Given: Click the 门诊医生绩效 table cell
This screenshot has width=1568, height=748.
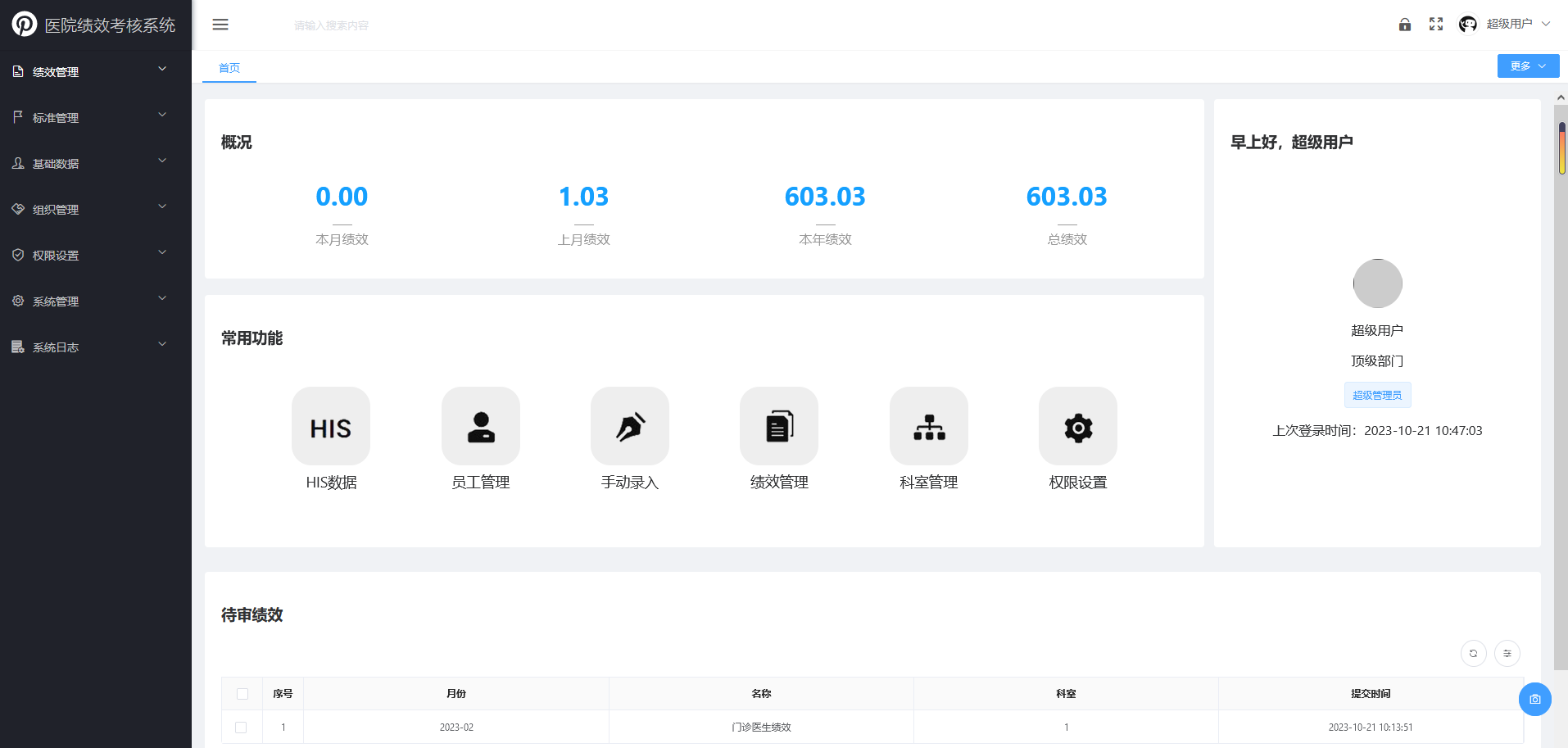Looking at the screenshot, I should click(x=761, y=728).
